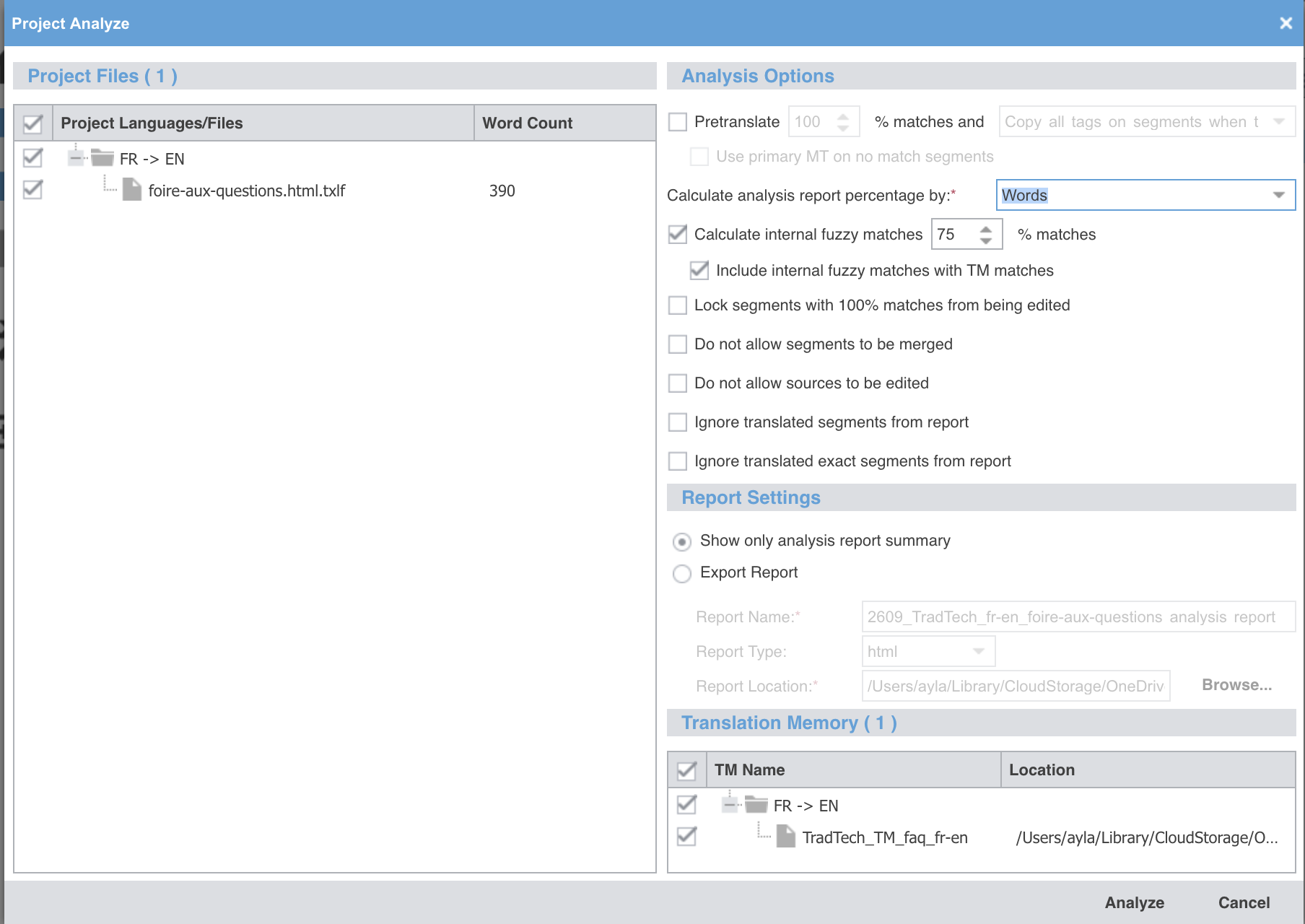Collapse the FR -> EN translation memory tree node

point(730,804)
